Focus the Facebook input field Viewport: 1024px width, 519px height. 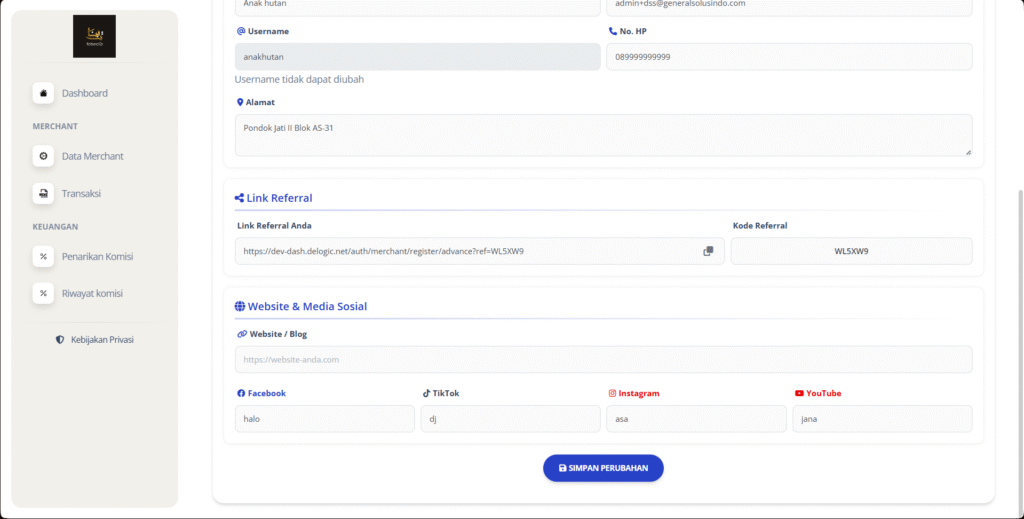(x=324, y=419)
